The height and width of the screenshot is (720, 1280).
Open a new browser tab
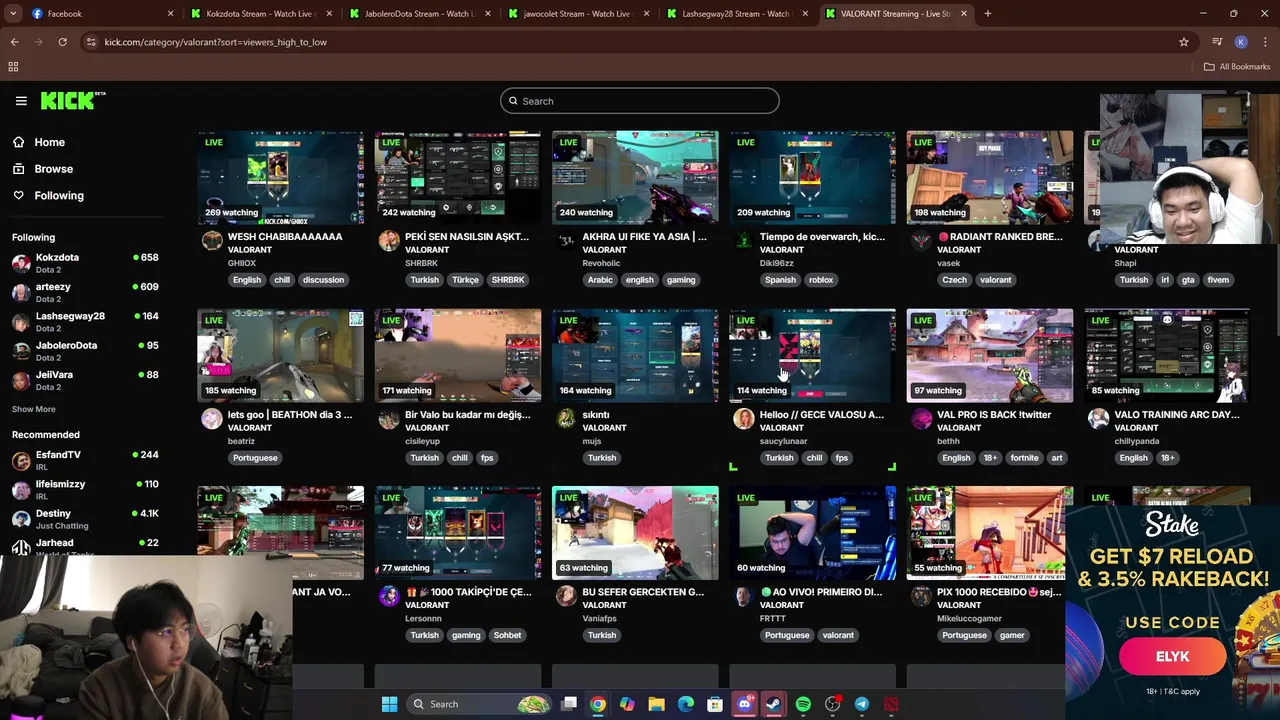pos(988,14)
